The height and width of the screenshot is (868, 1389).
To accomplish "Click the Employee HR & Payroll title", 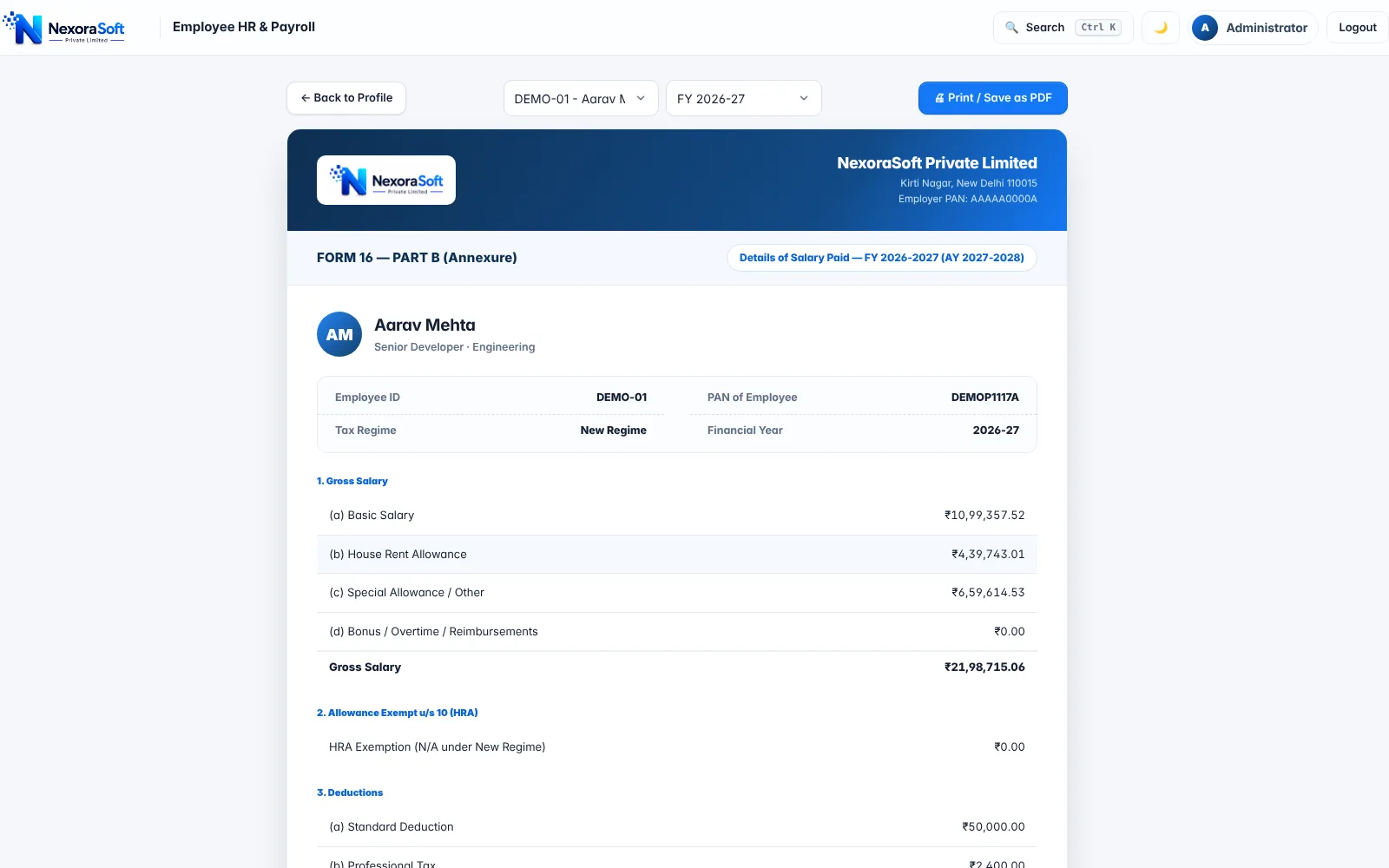I will [244, 27].
